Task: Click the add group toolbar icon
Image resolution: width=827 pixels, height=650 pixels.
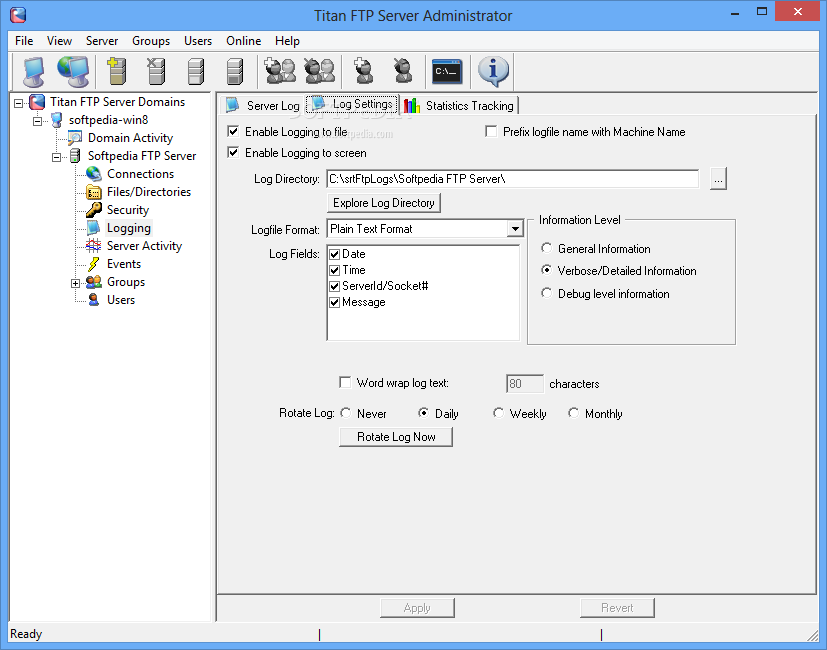Action: pyautogui.click(x=280, y=71)
